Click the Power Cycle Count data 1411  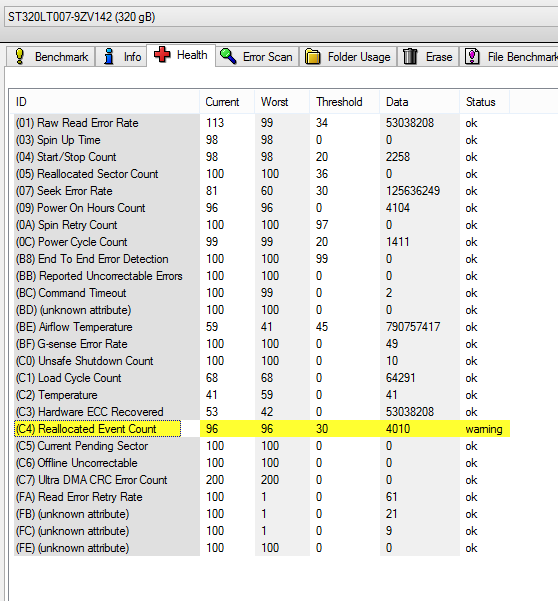click(398, 242)
